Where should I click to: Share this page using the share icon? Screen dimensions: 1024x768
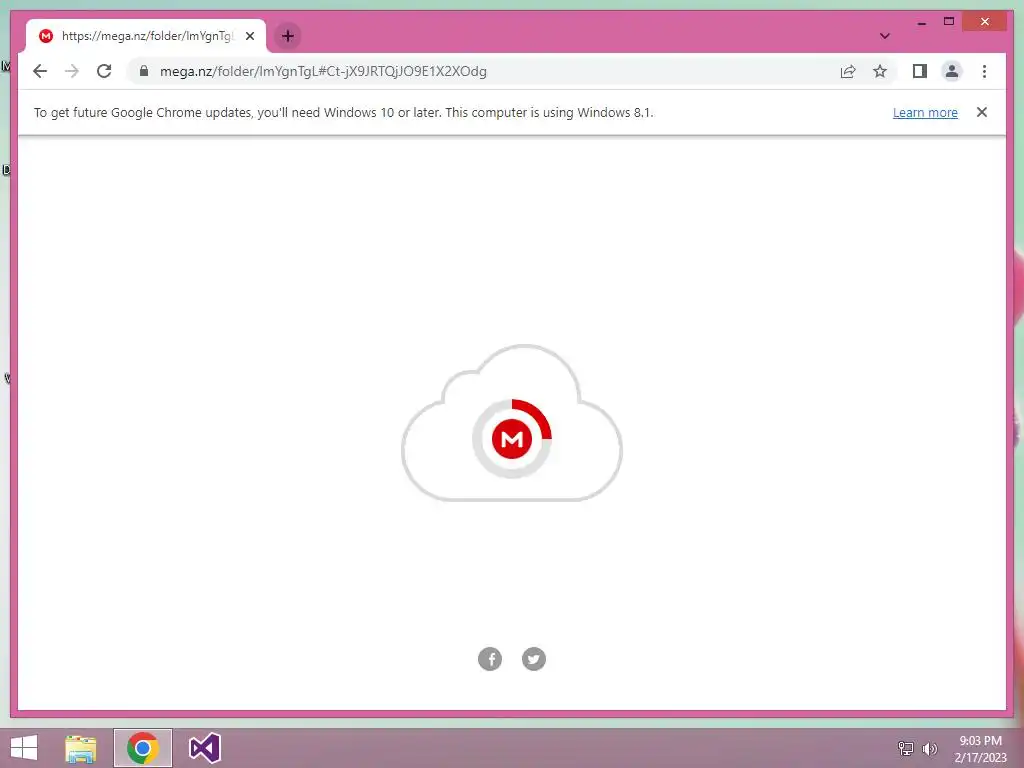(x=848, y=71)
